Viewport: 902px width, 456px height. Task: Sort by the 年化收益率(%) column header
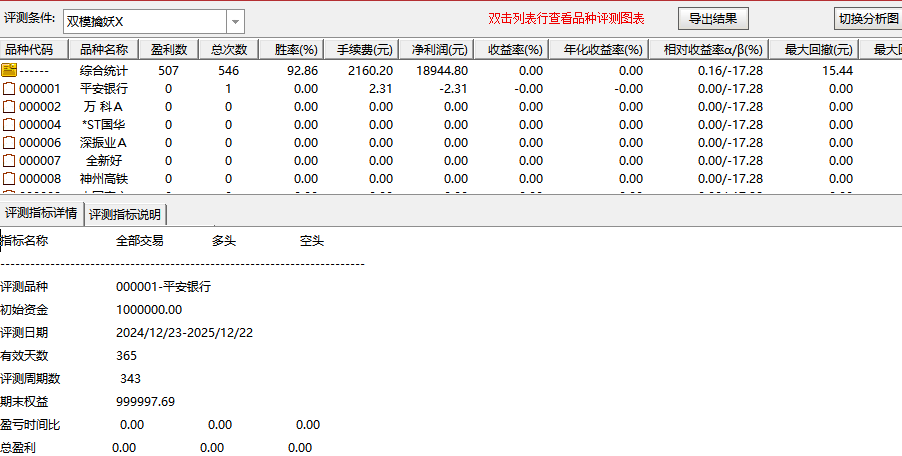[x=602, y=50]
